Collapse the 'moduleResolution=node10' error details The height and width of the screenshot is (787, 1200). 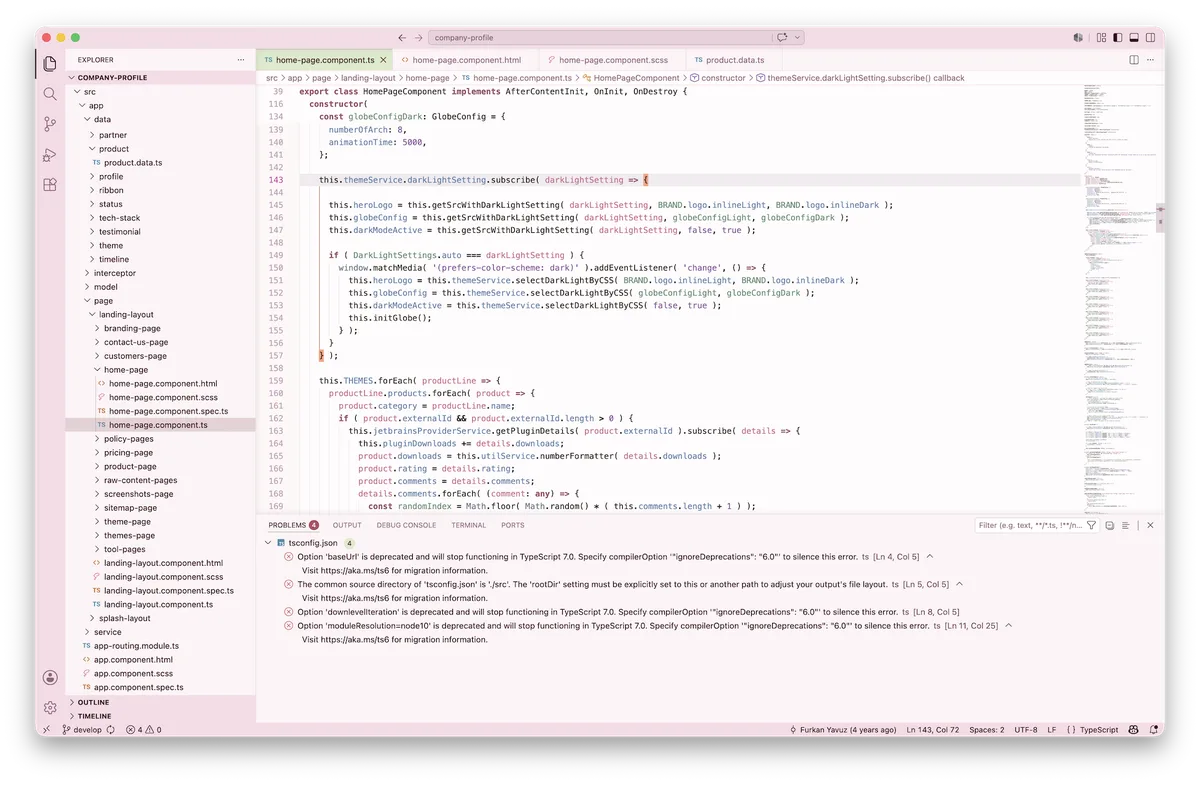click(x=1008, y=626)
